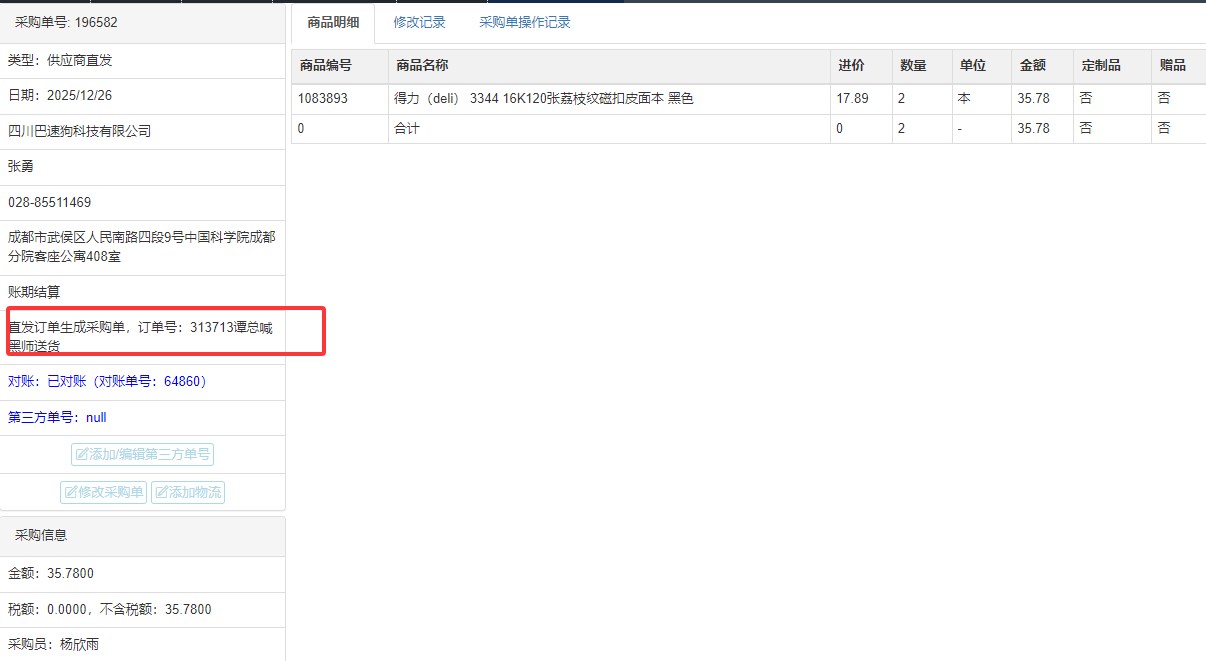Click the 进价 column header

coord(851,66)
